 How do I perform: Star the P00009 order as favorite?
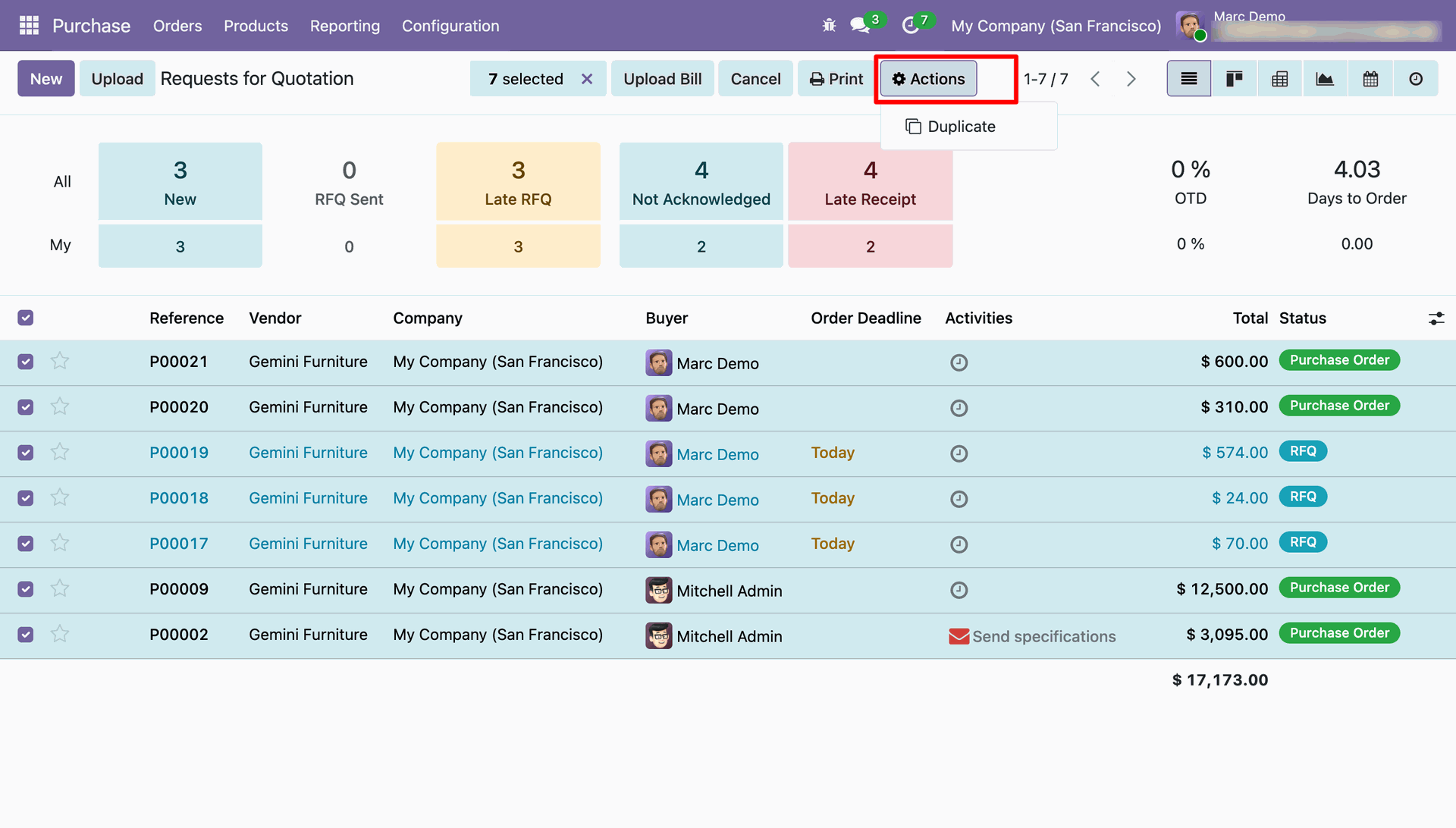tap(60, 588)
